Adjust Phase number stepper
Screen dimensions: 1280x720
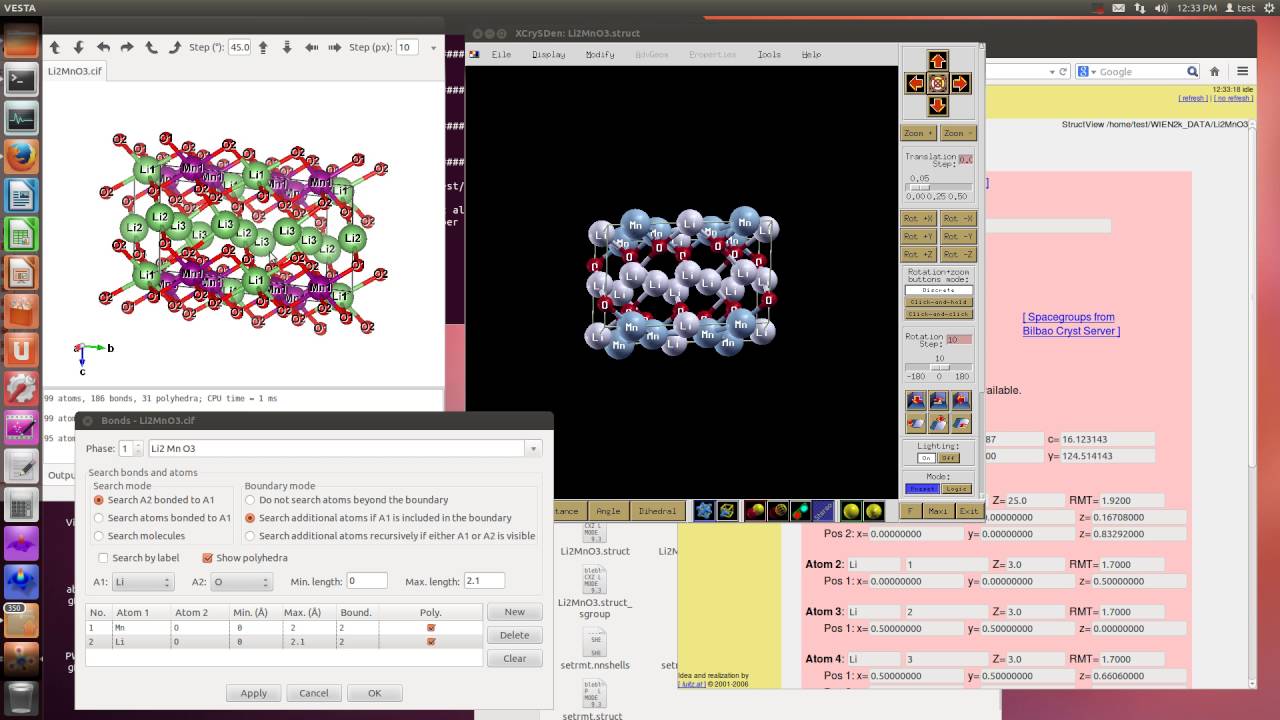[x=138, y=449]
